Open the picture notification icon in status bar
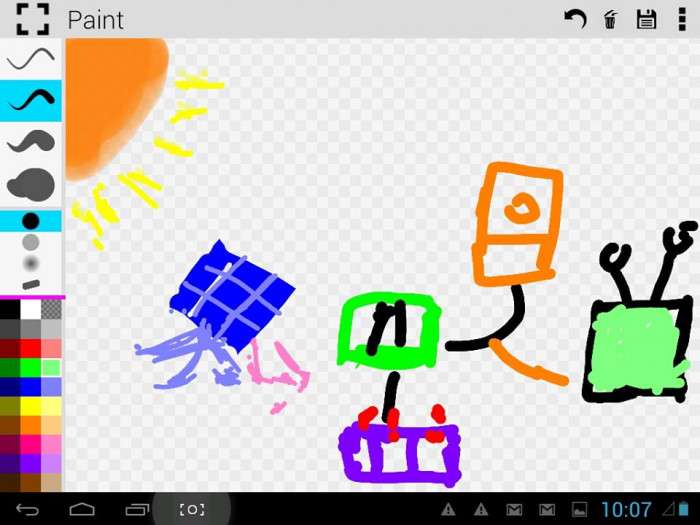700x525 pixels. (579, 509)
